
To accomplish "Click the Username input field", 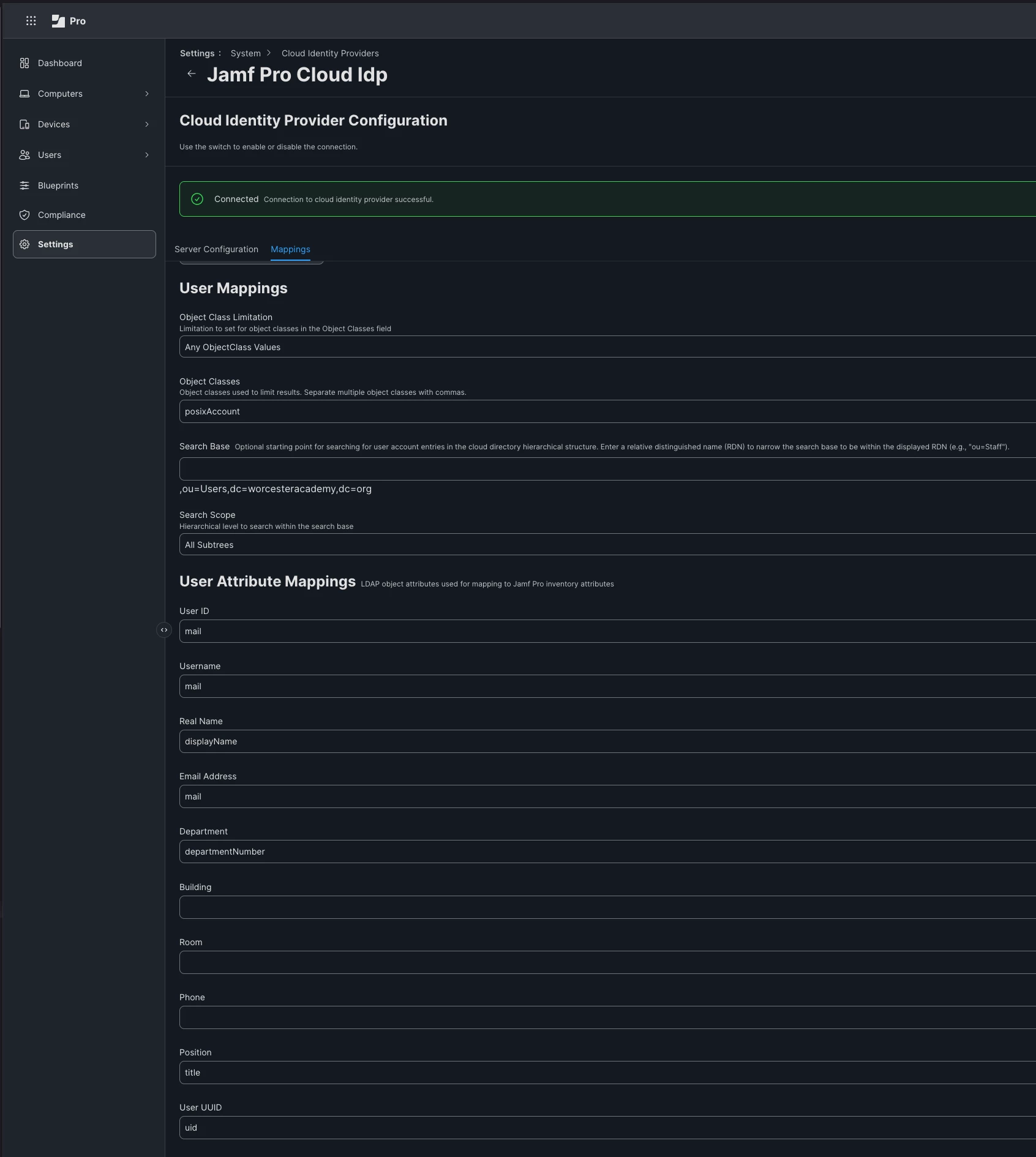I will coord(607,686).
